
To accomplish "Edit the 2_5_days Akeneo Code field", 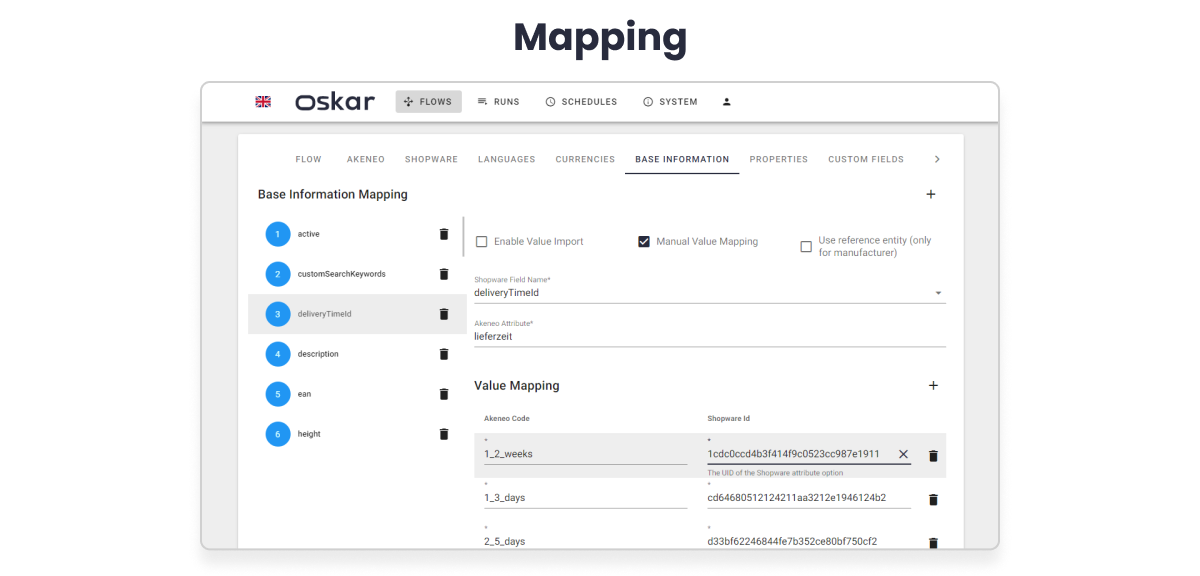I will tap(585, 541).
